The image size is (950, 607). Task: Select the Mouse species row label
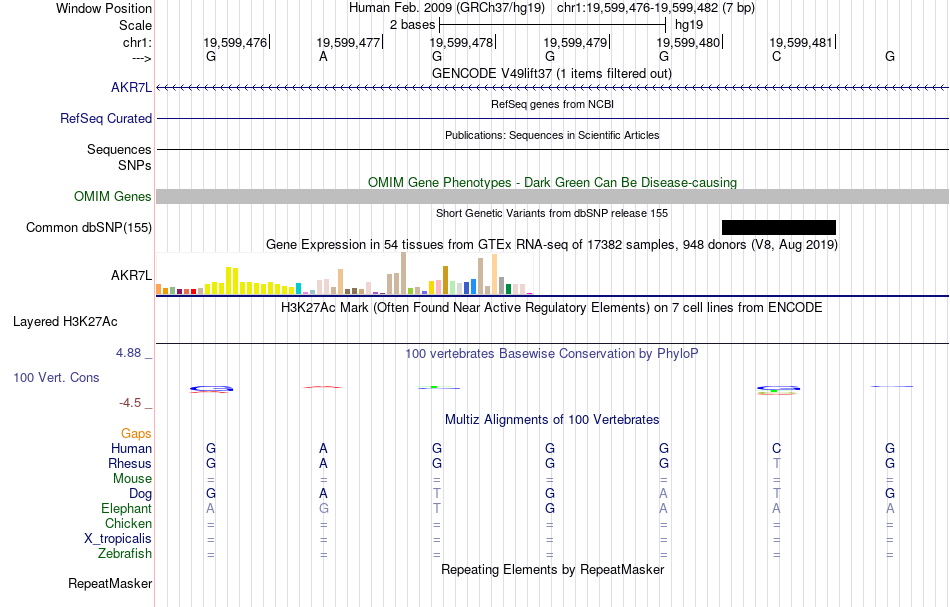pyautogui.click(x=132, y=479)
